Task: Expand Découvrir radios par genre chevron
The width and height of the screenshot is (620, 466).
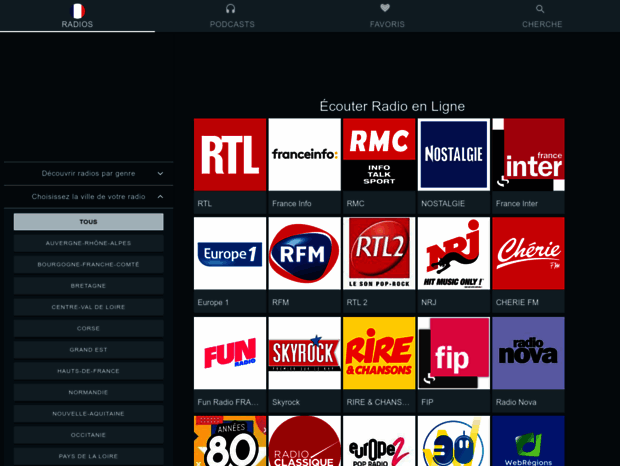Action: [160, 174]
